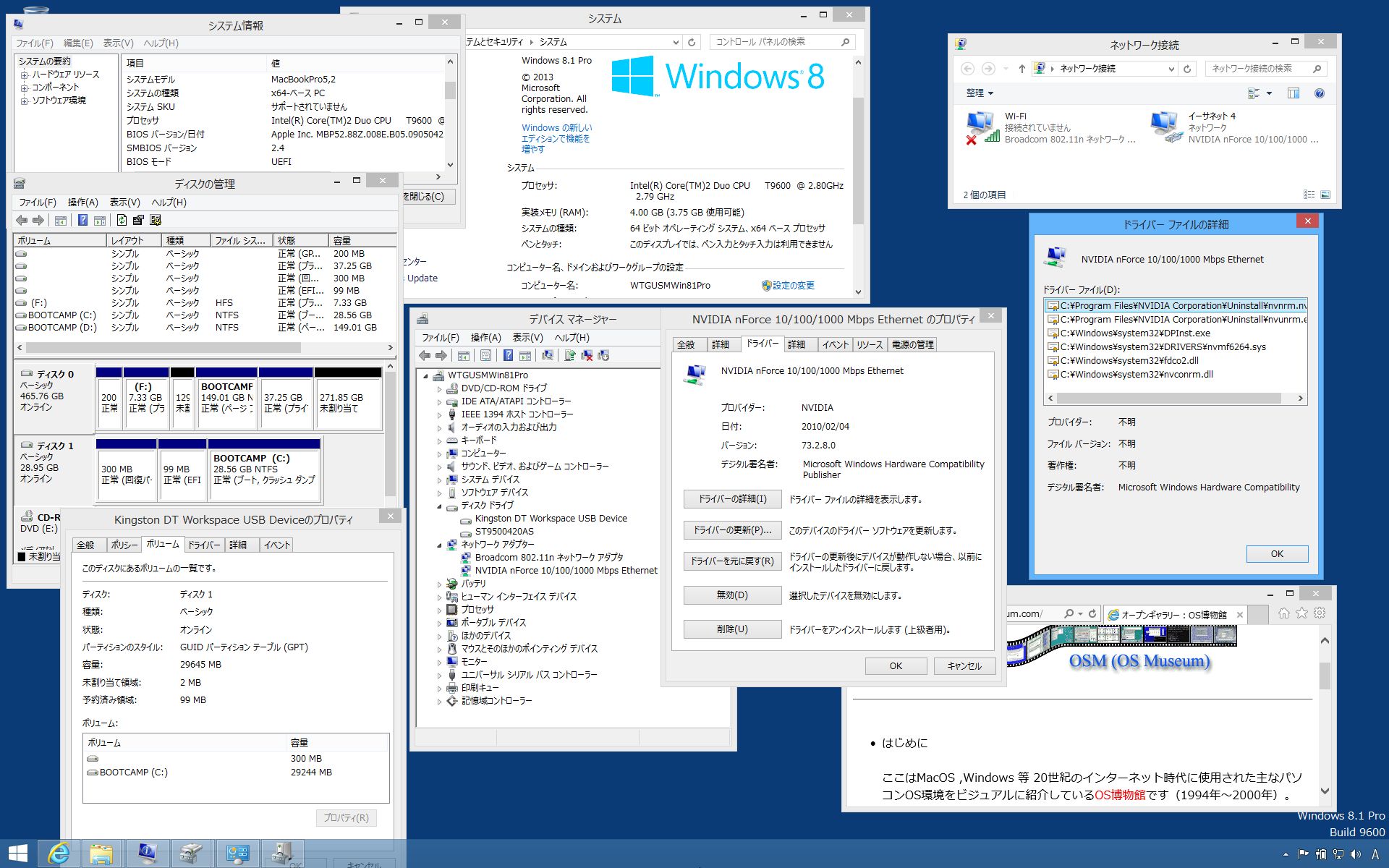Click update driver icon in Device Manager toolbar
Viewport: 1389px width, 868px height.
[x=570, y=355]
